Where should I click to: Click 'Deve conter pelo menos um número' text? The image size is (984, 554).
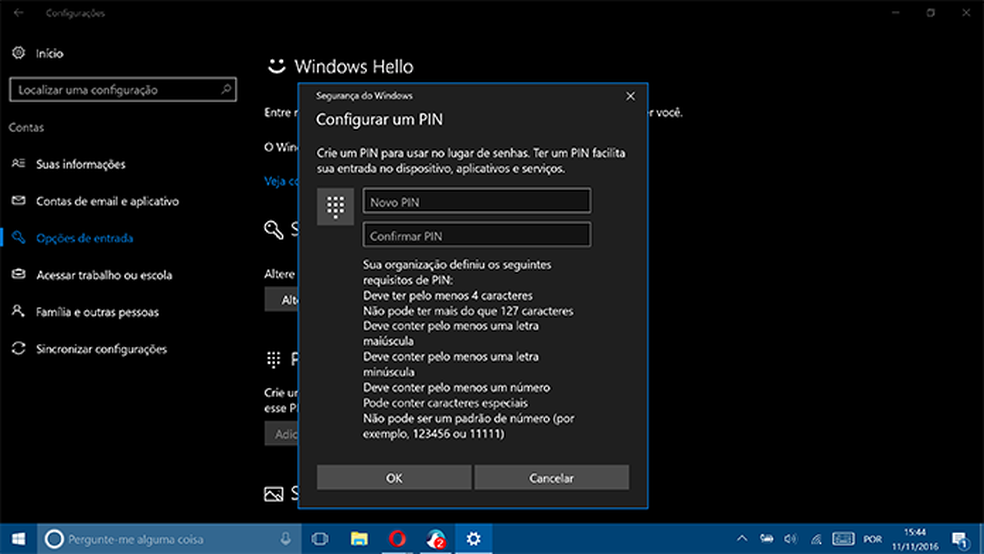456,387
